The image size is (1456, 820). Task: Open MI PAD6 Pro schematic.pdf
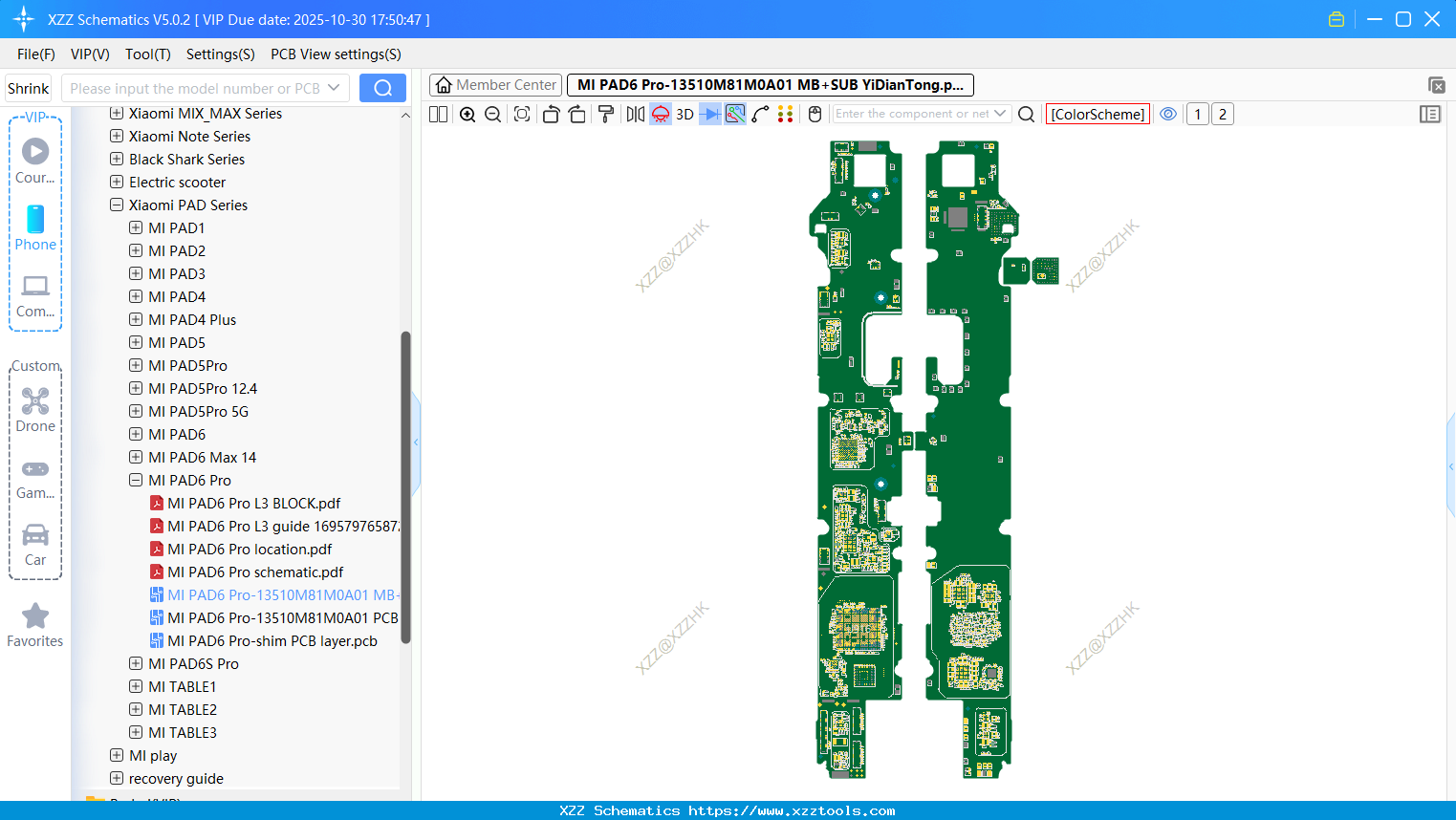[255, 572]
